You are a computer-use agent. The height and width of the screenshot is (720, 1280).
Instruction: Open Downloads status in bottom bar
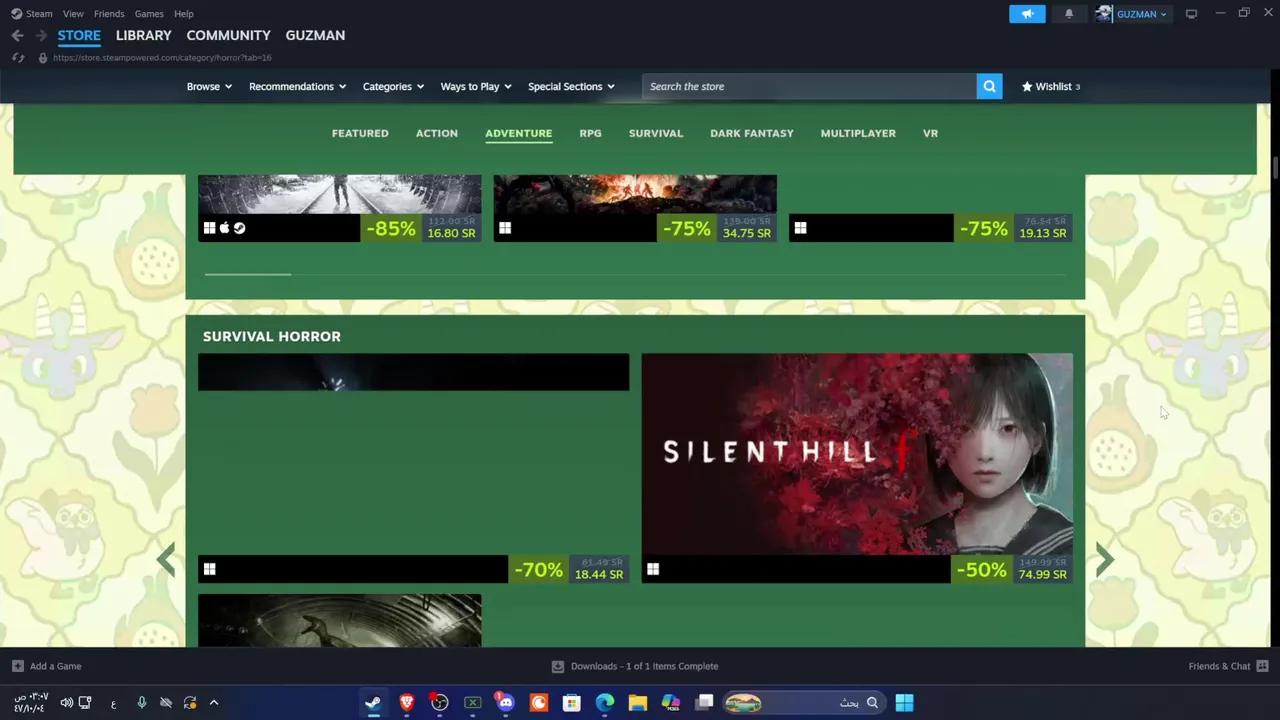pos(635,666)
